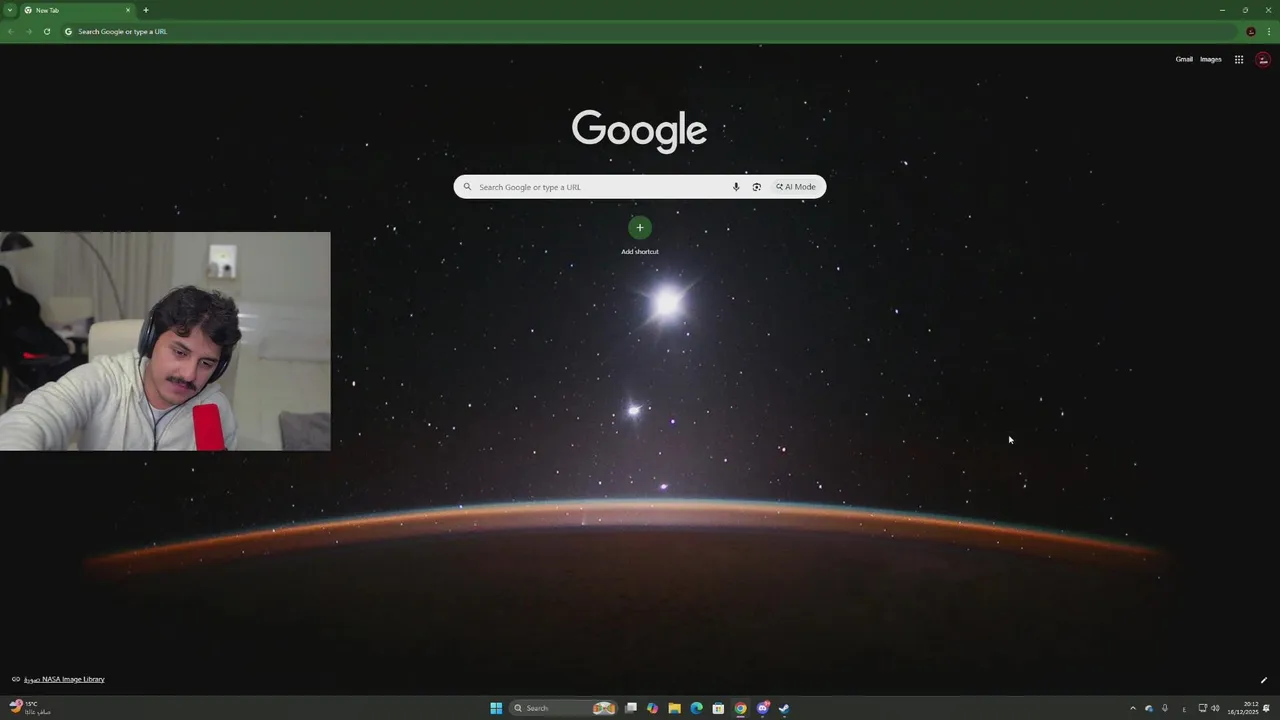Open the Chrome profile avatar in toolbar
The image size is (1280, 720).
pyautogui.click(x=1250, y=31)
